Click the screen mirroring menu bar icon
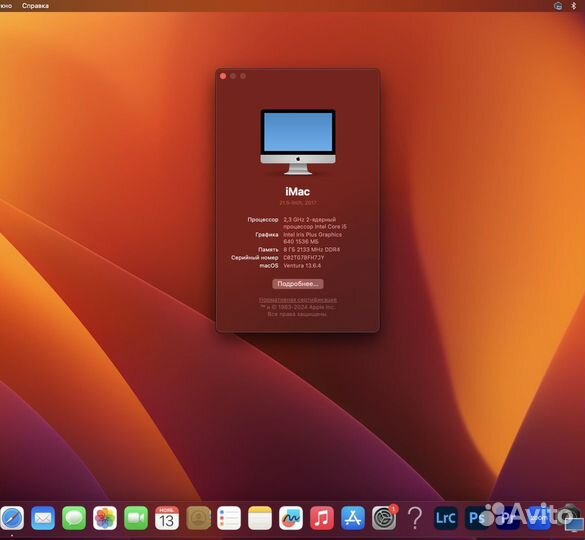 [x=558, y=6]
